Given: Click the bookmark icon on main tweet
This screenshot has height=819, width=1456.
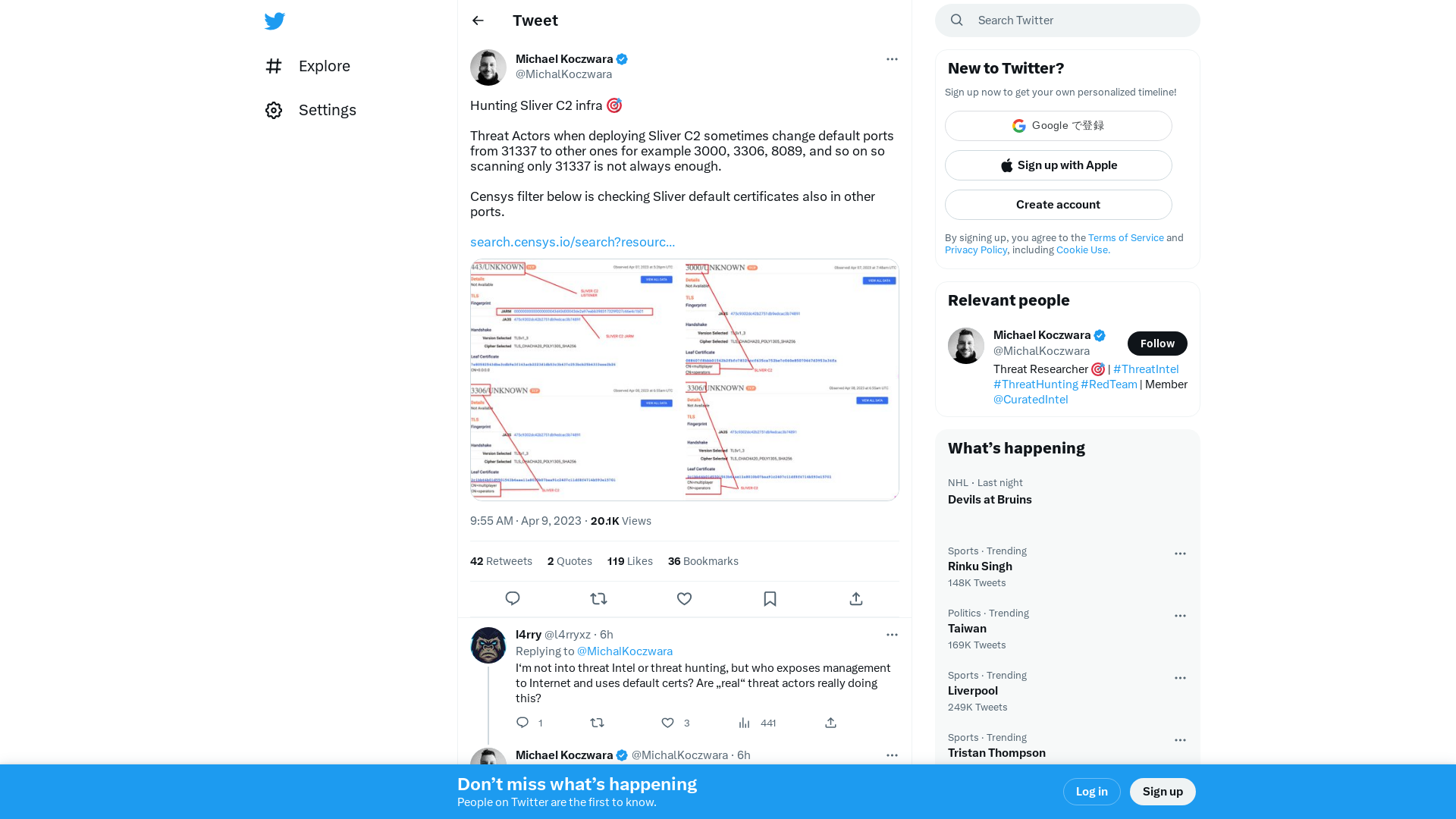Looking at the screenshot, I should pos(770,598).
